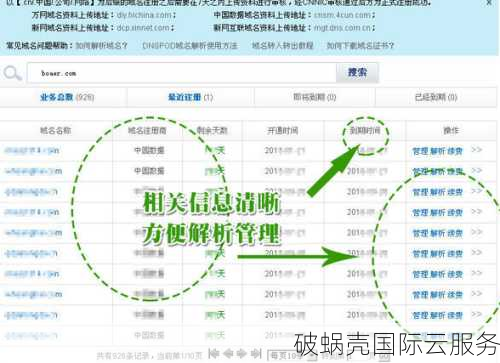
Task: Expand the >> arrow in the third row
Action: pos(477,191)
